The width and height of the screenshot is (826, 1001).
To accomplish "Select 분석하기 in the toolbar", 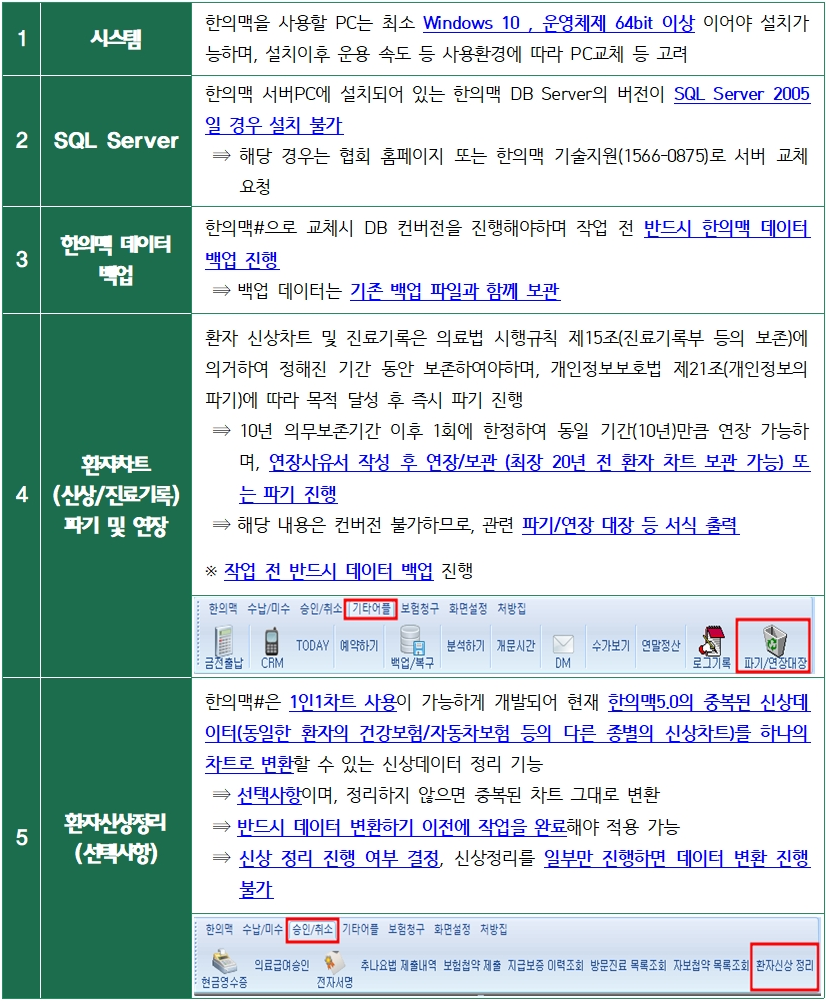I will pos(465,645).
